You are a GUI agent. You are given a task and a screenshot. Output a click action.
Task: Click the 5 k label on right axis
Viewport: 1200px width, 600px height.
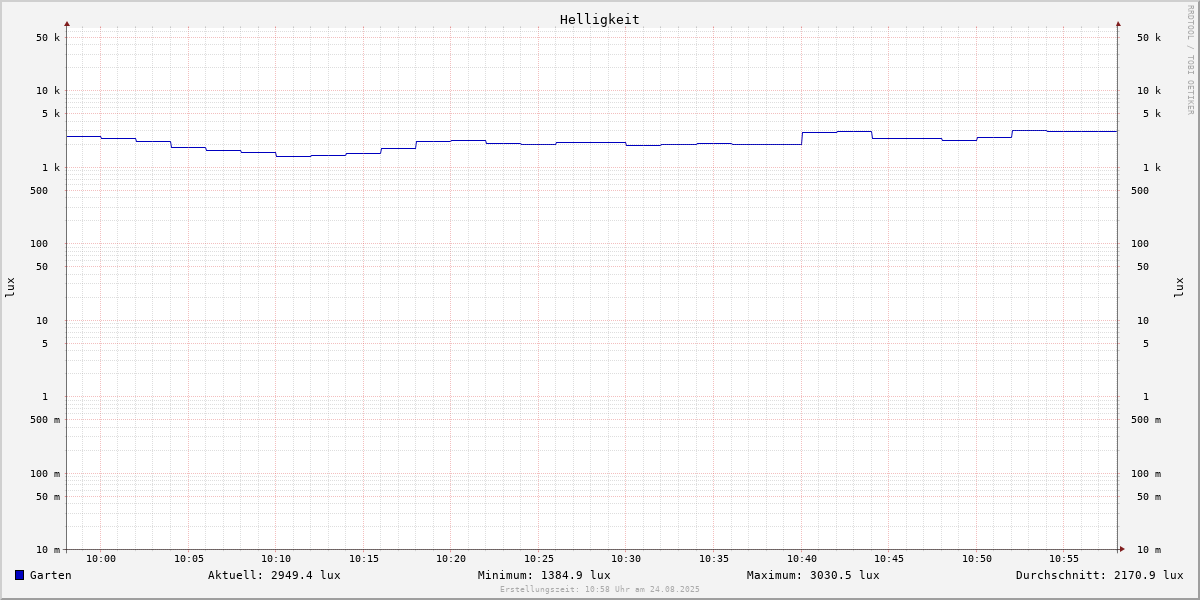pos(1152,114)
